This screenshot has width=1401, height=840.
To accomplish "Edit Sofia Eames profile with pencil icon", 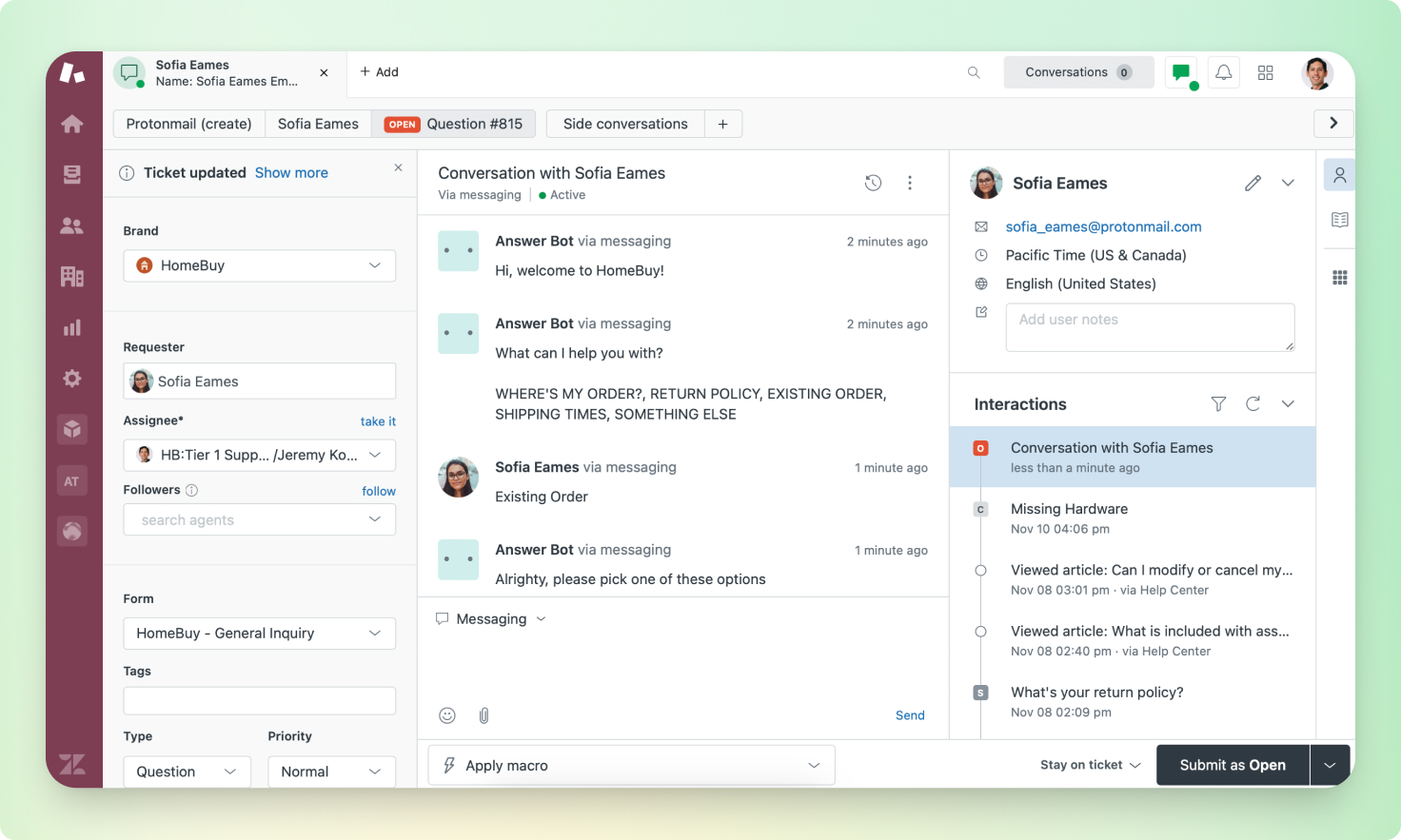I will (x=1253, y=183).
